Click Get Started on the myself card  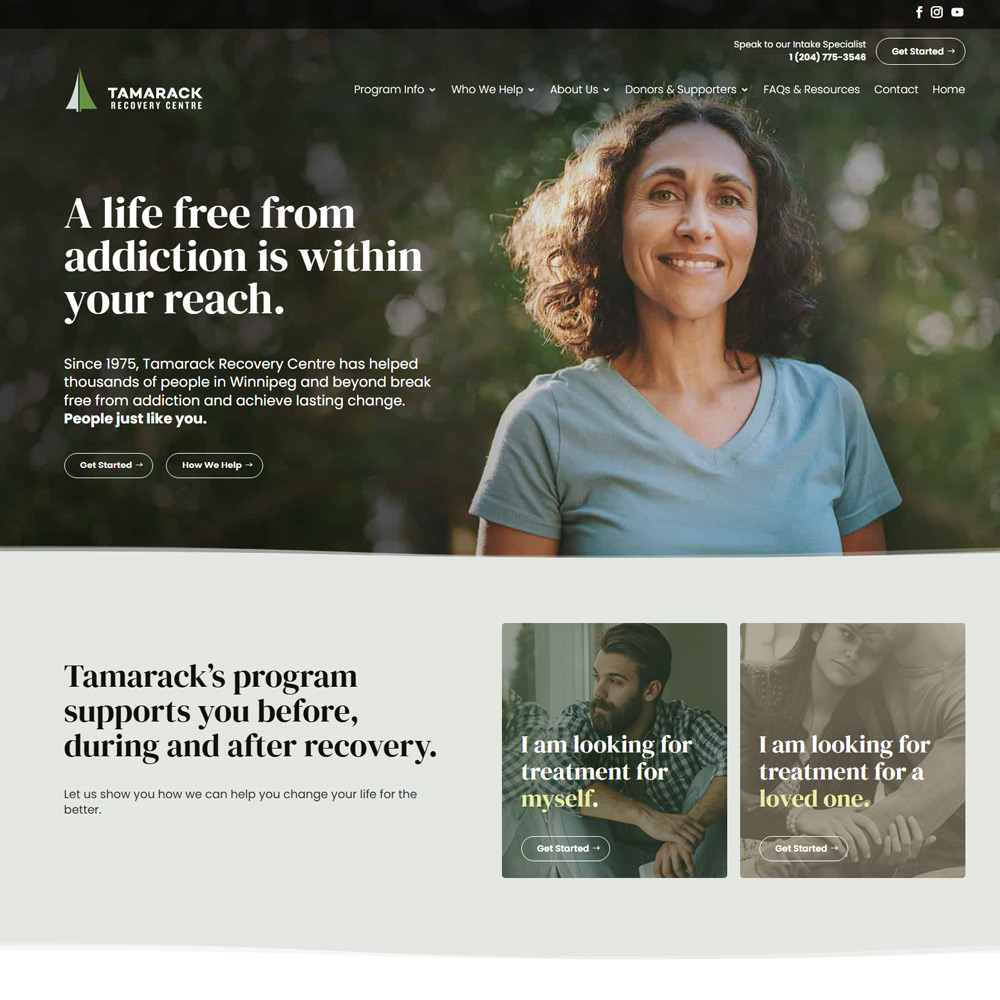(565, 848)
